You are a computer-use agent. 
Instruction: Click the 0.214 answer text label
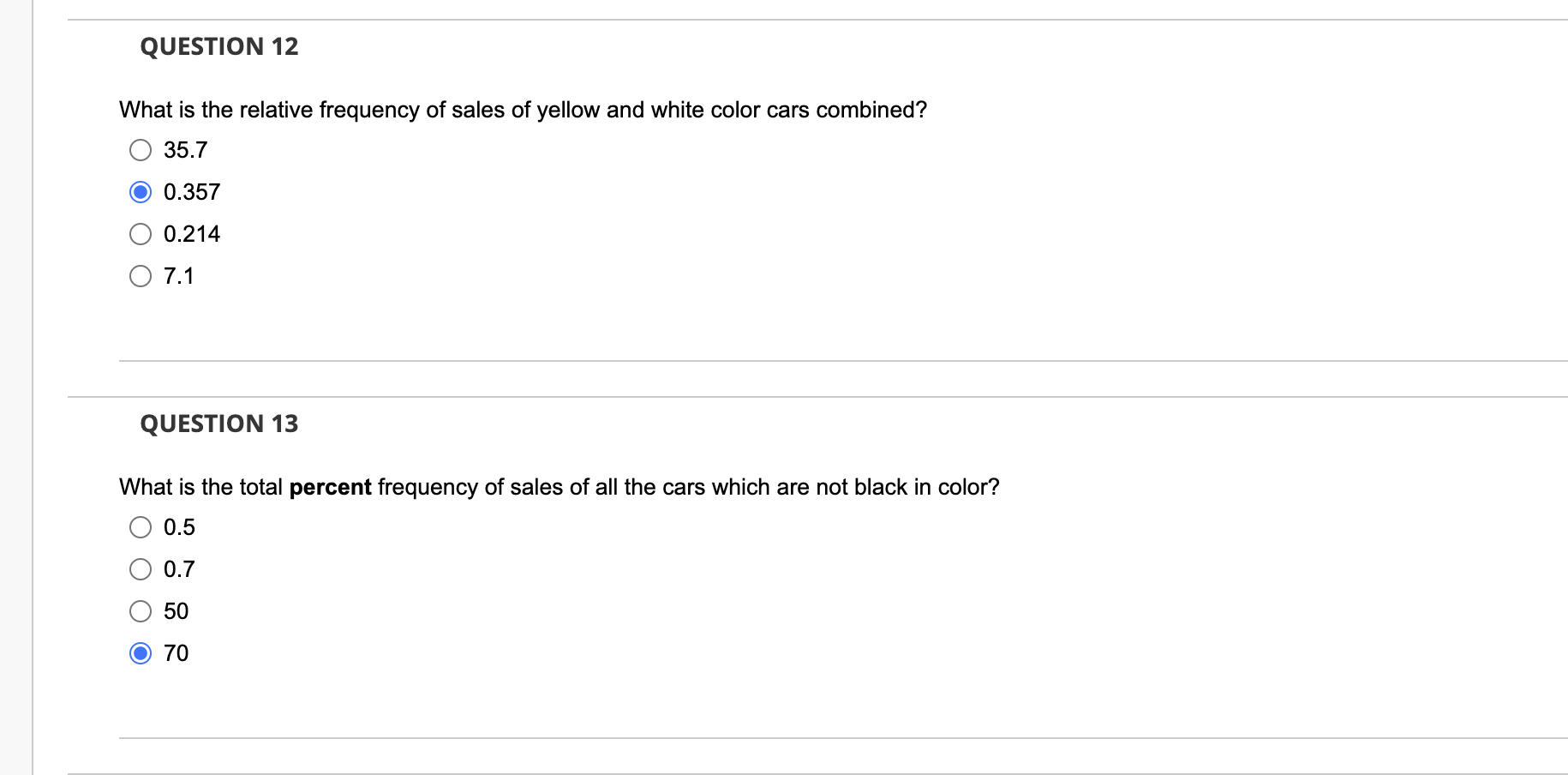pos(192,233)
